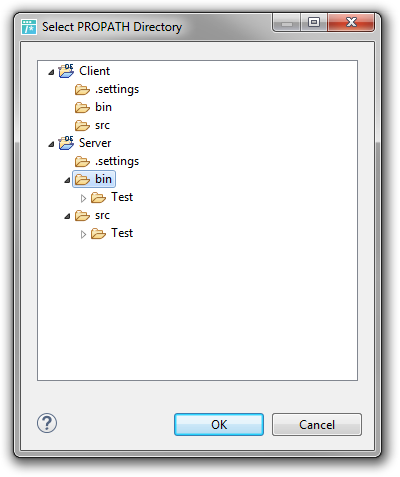Click the help question mark icon
Viewport: 400px width, 477px height.
click(47, 423)
